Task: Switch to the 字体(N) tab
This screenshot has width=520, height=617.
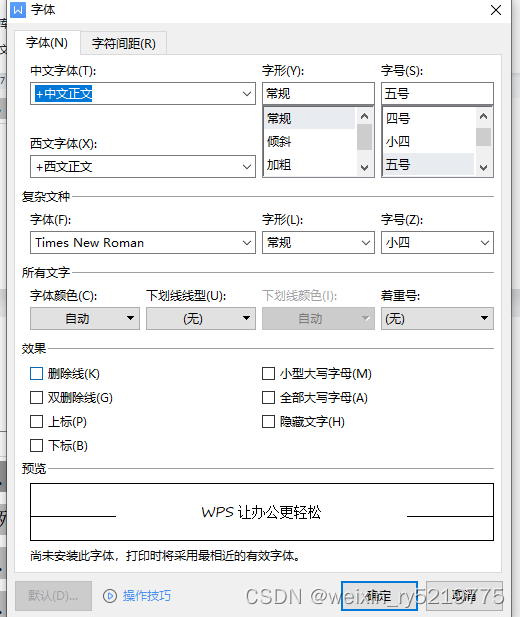Action: coord(47,42)
